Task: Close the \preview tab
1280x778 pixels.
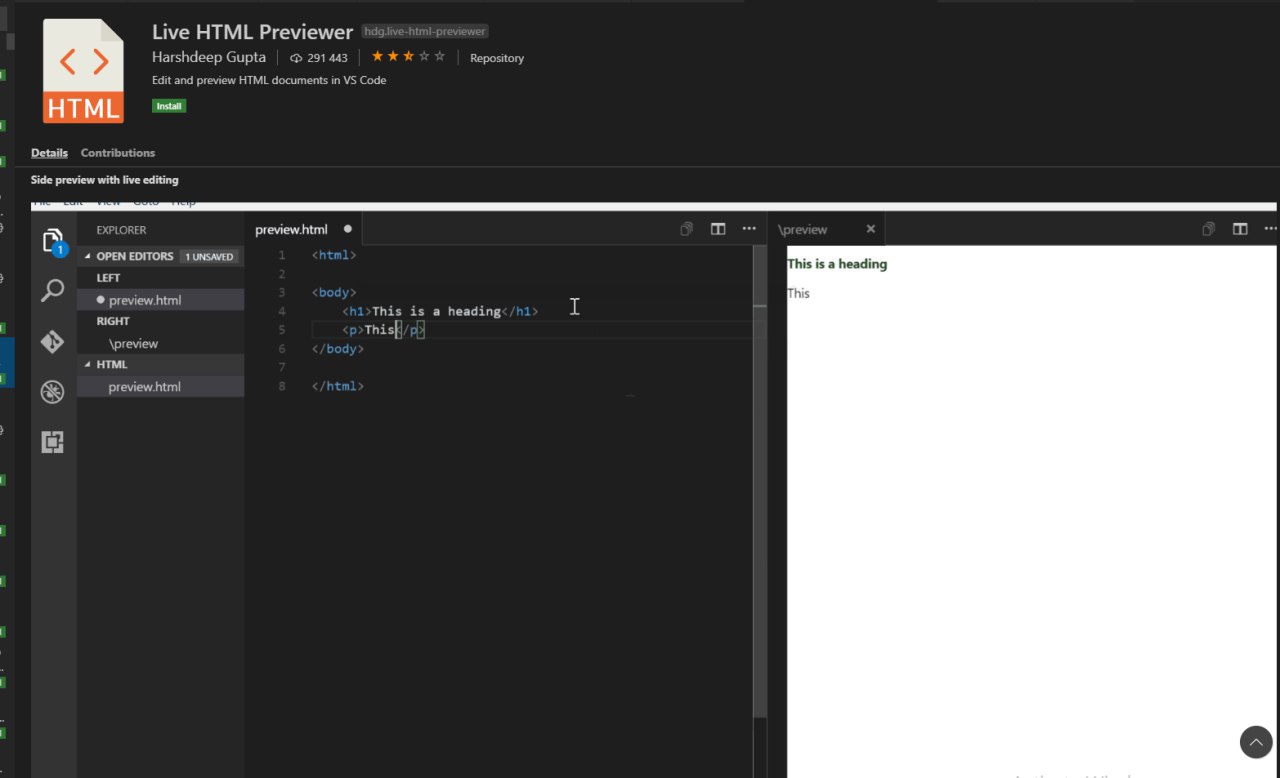Action: [x=870, y=229]
